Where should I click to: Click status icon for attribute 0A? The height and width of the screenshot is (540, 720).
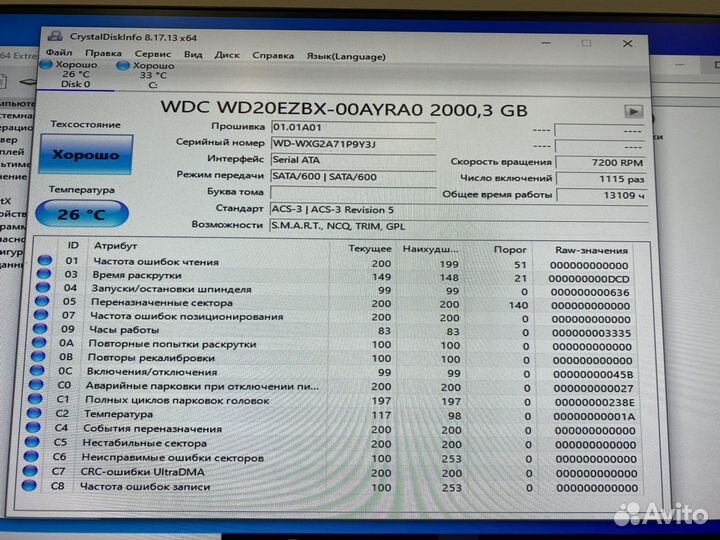tap(39, 342)
